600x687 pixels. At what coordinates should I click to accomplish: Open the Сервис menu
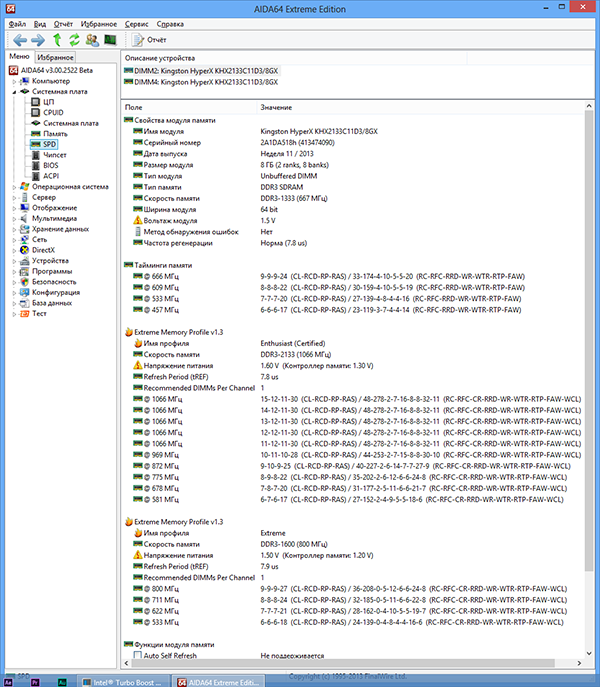[136, 24]
